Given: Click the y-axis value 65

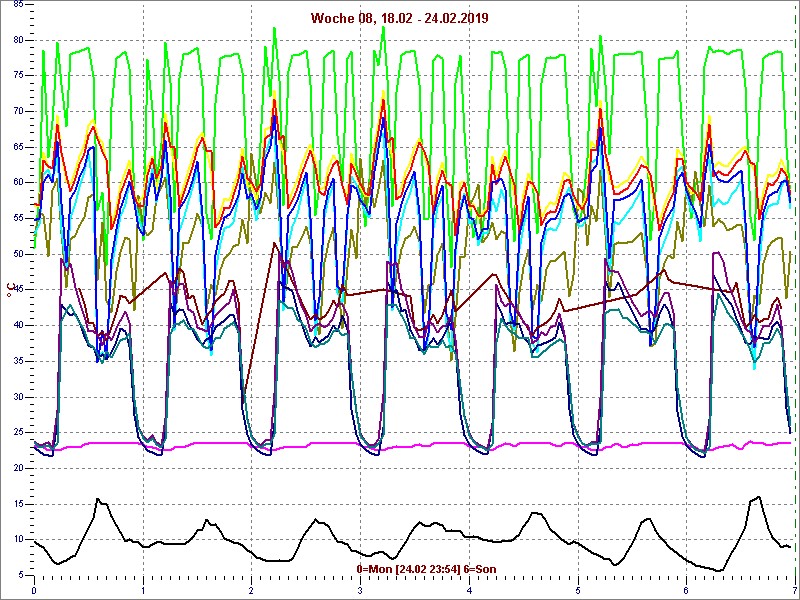Looking at the screenshot, I should [x=17, y=147].
